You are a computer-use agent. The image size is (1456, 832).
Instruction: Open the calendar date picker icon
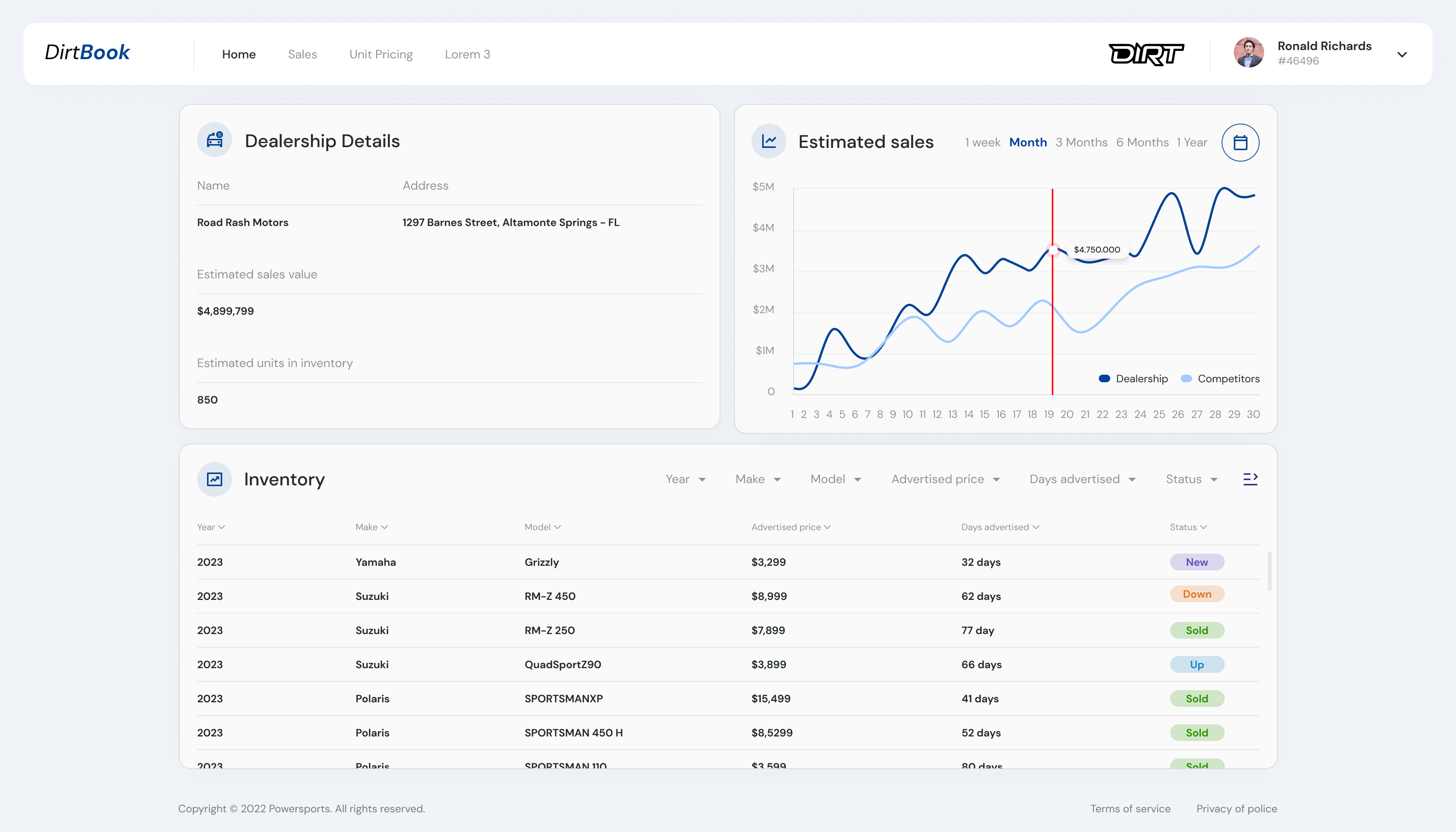click(x=1240, y=142)
